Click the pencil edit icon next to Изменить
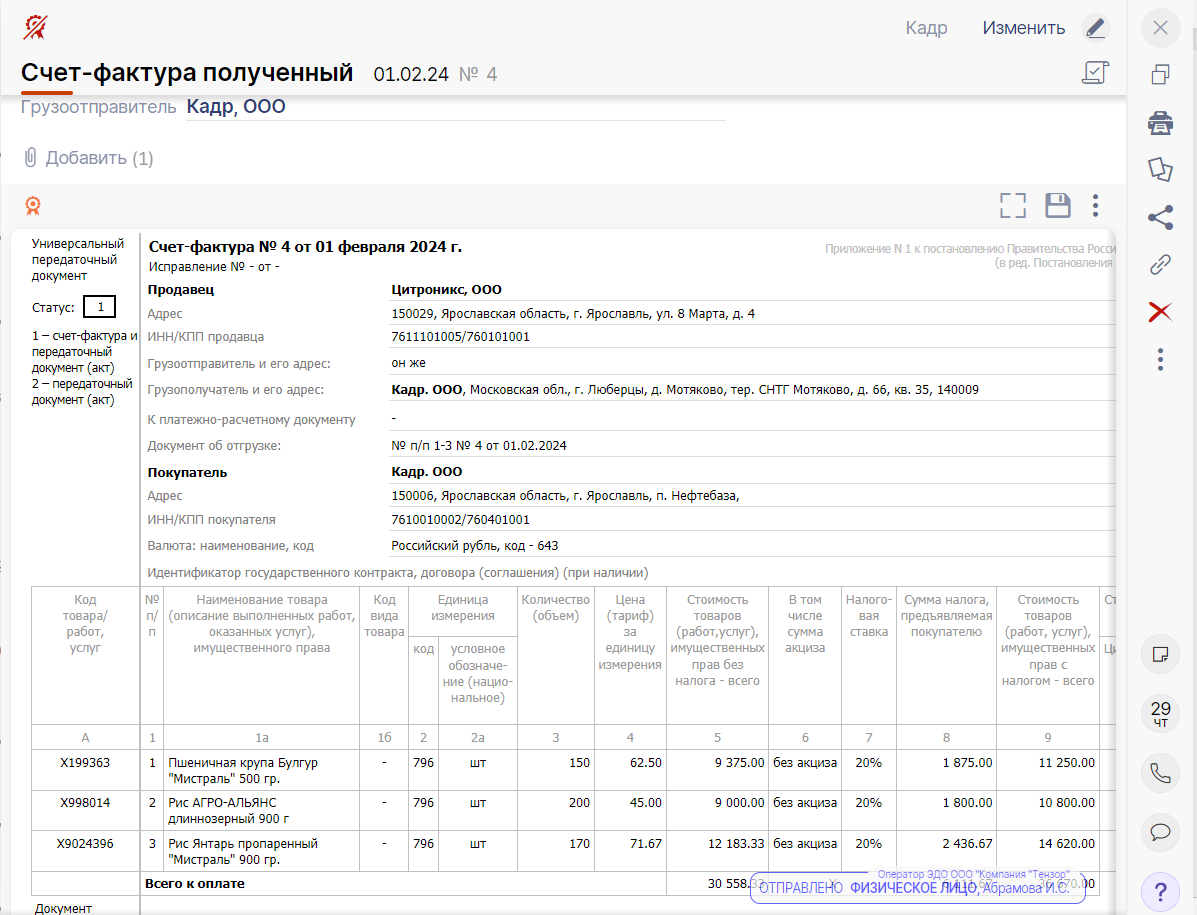 pos(1096,28)
